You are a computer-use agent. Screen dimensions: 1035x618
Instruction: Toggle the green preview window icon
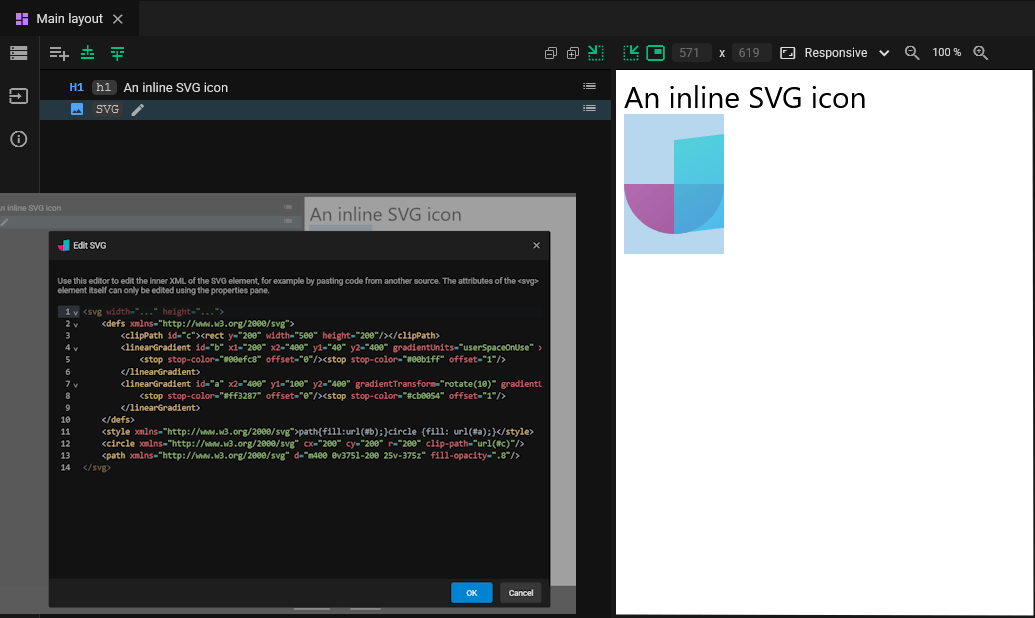655,53
